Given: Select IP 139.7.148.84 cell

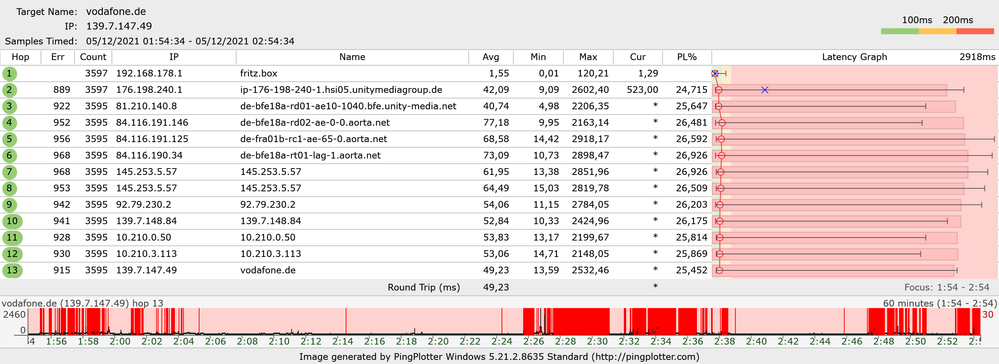Looking at the screenshot, I should click(147, 221).
